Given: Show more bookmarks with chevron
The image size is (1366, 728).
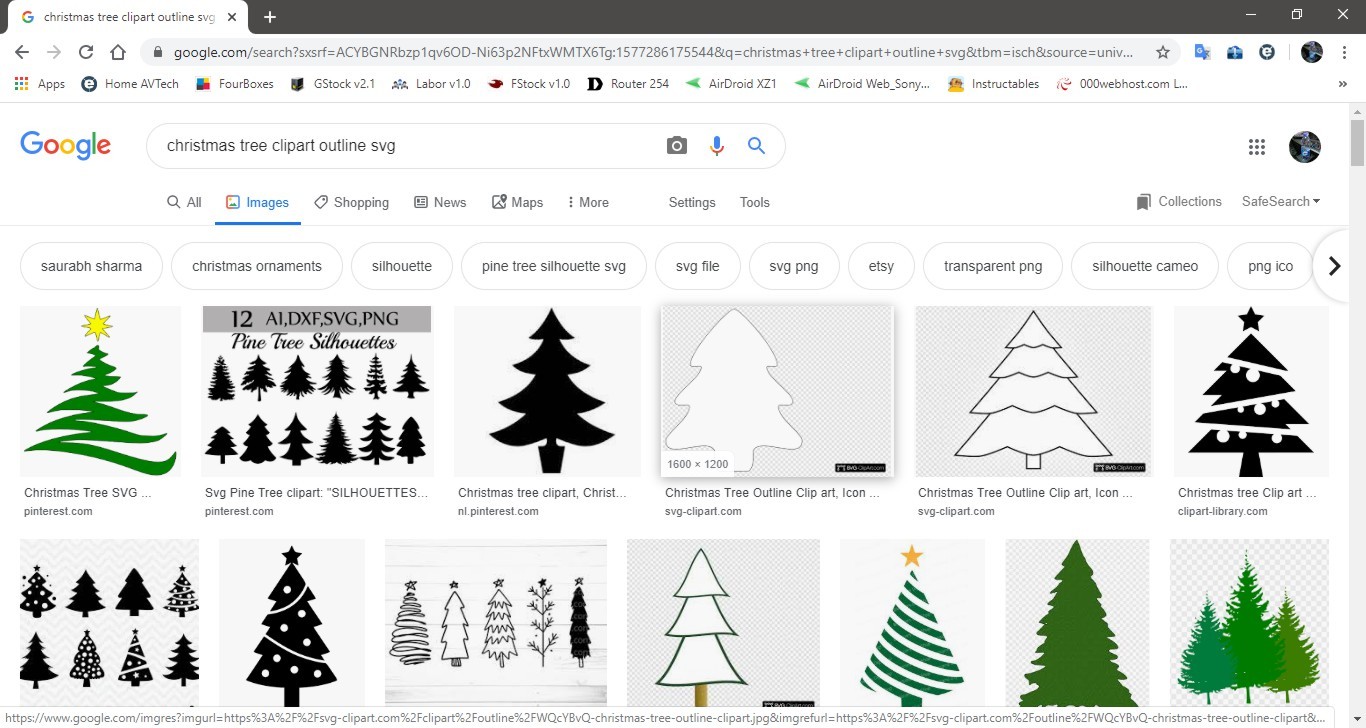Looking at the screenshot, I should pyautogui.click(x=1342, y=84).
